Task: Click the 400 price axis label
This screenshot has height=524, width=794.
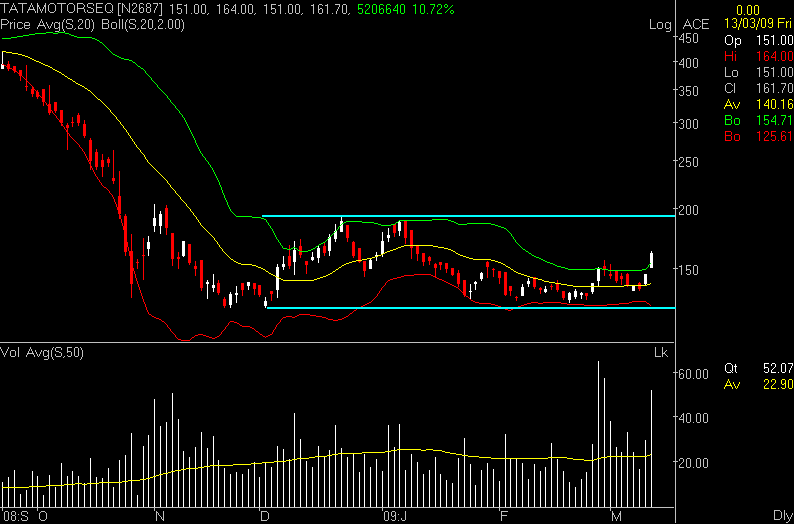Action: coord(690,63)
